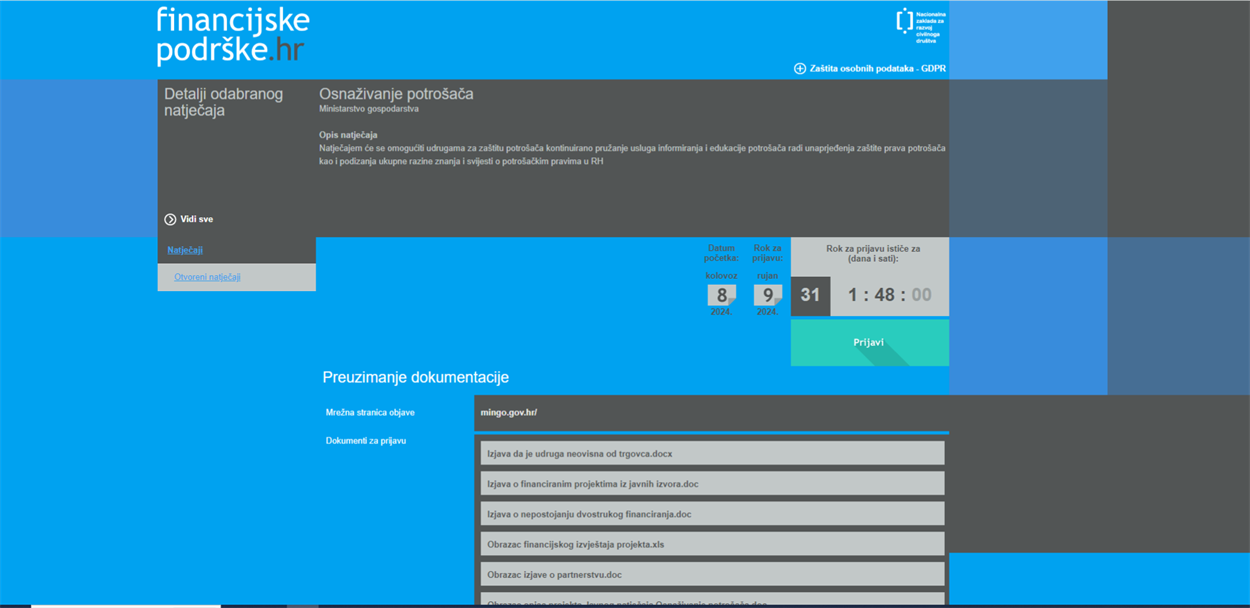Click the countdown timer showing 1 : 48
Image resolution: width=1250 pixels, height=608 pixels.
[x=889, y=296]
